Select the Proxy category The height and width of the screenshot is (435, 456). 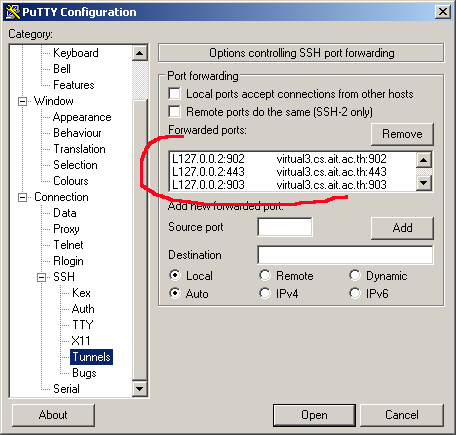tap(66, 229)
